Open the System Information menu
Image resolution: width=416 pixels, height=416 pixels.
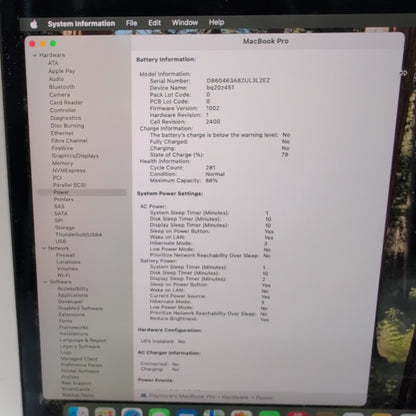[81, 24]
